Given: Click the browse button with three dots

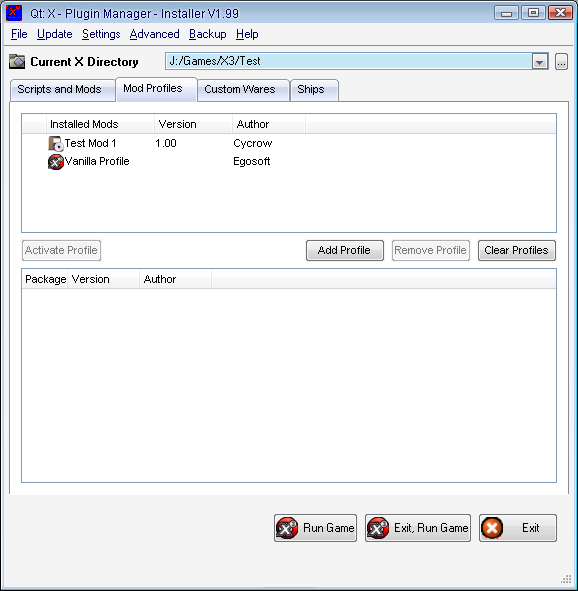Looking at the screenshot, I should pyautogui.click(x=561, y=61).
